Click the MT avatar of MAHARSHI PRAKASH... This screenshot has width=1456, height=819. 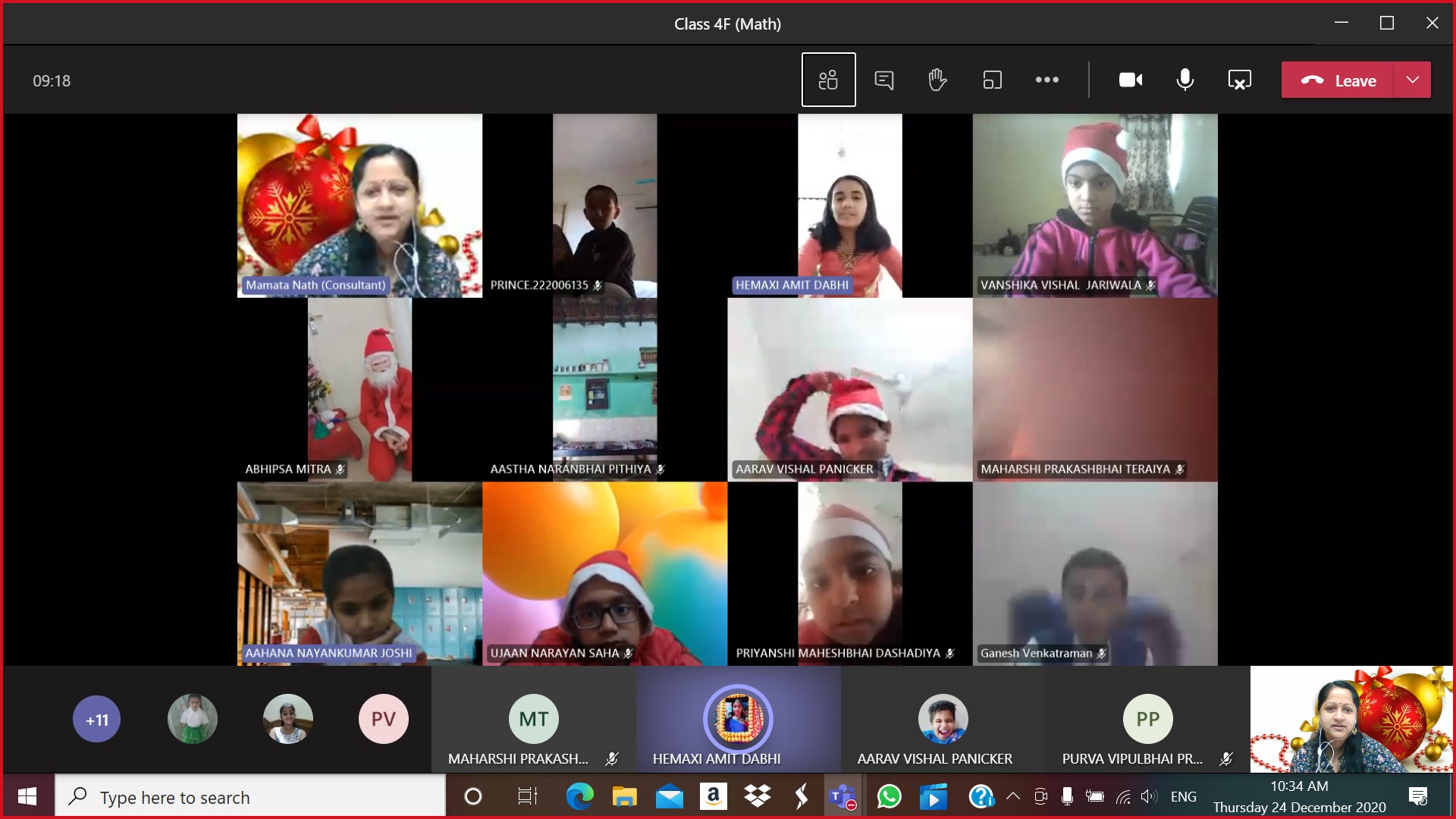pos(533,719)
